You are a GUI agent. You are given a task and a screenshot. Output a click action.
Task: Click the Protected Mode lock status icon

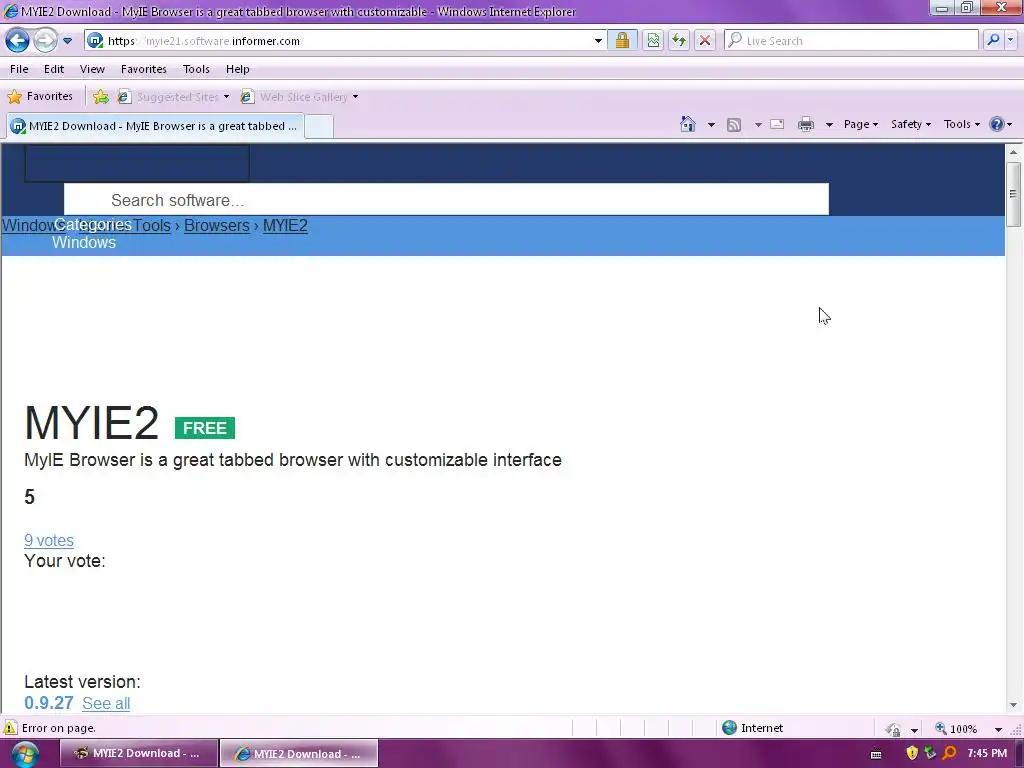point(893,729)
